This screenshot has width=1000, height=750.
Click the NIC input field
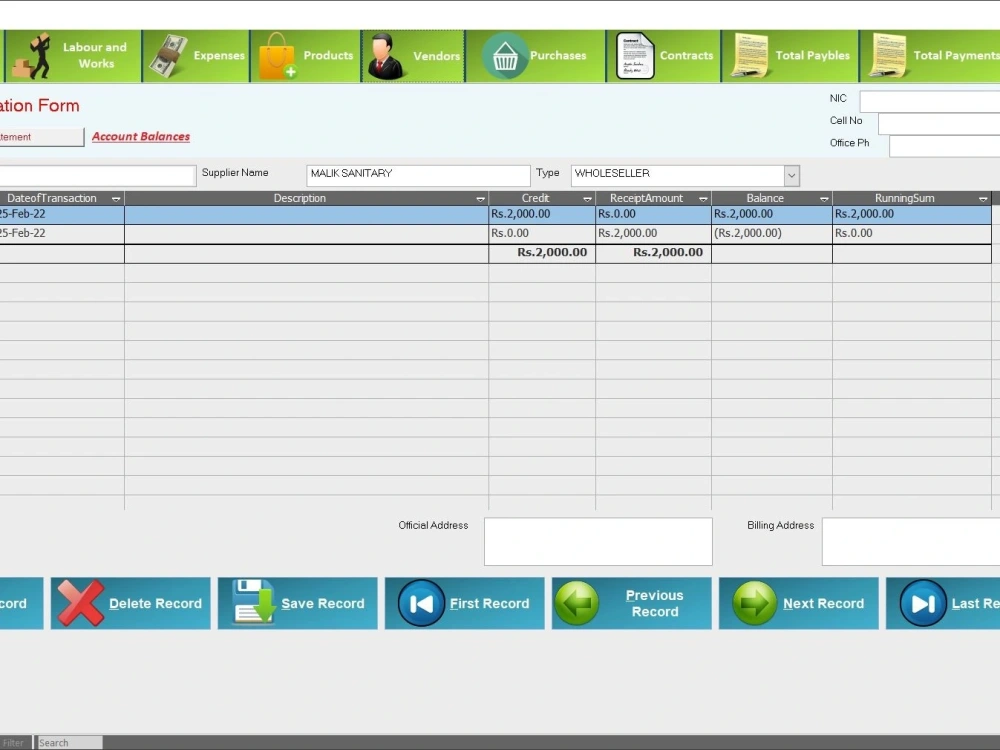point(930,101)
